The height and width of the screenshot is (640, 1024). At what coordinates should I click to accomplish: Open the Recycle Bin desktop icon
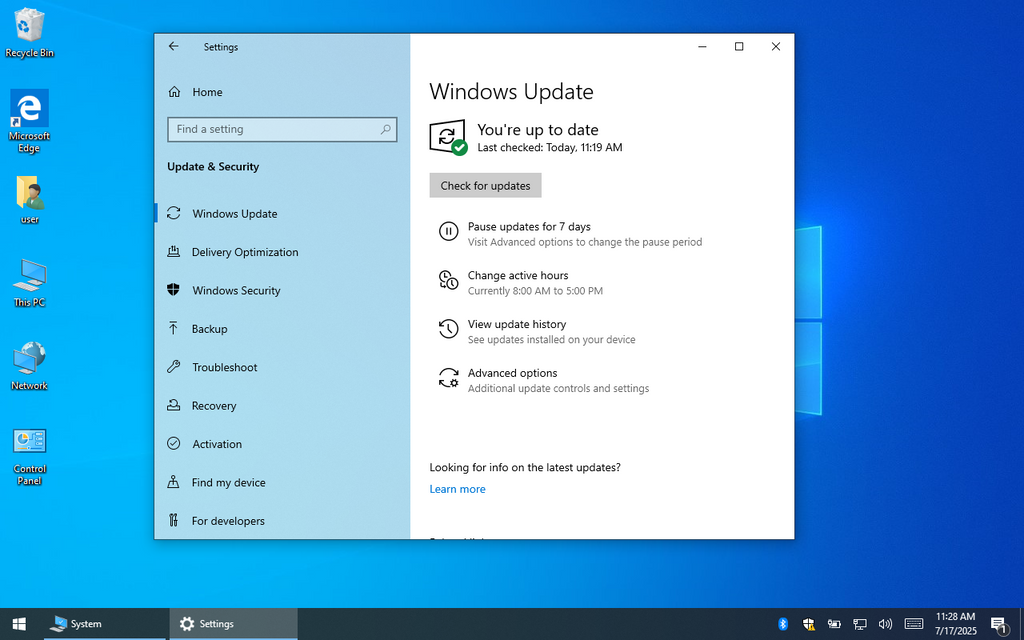[30, 31]
